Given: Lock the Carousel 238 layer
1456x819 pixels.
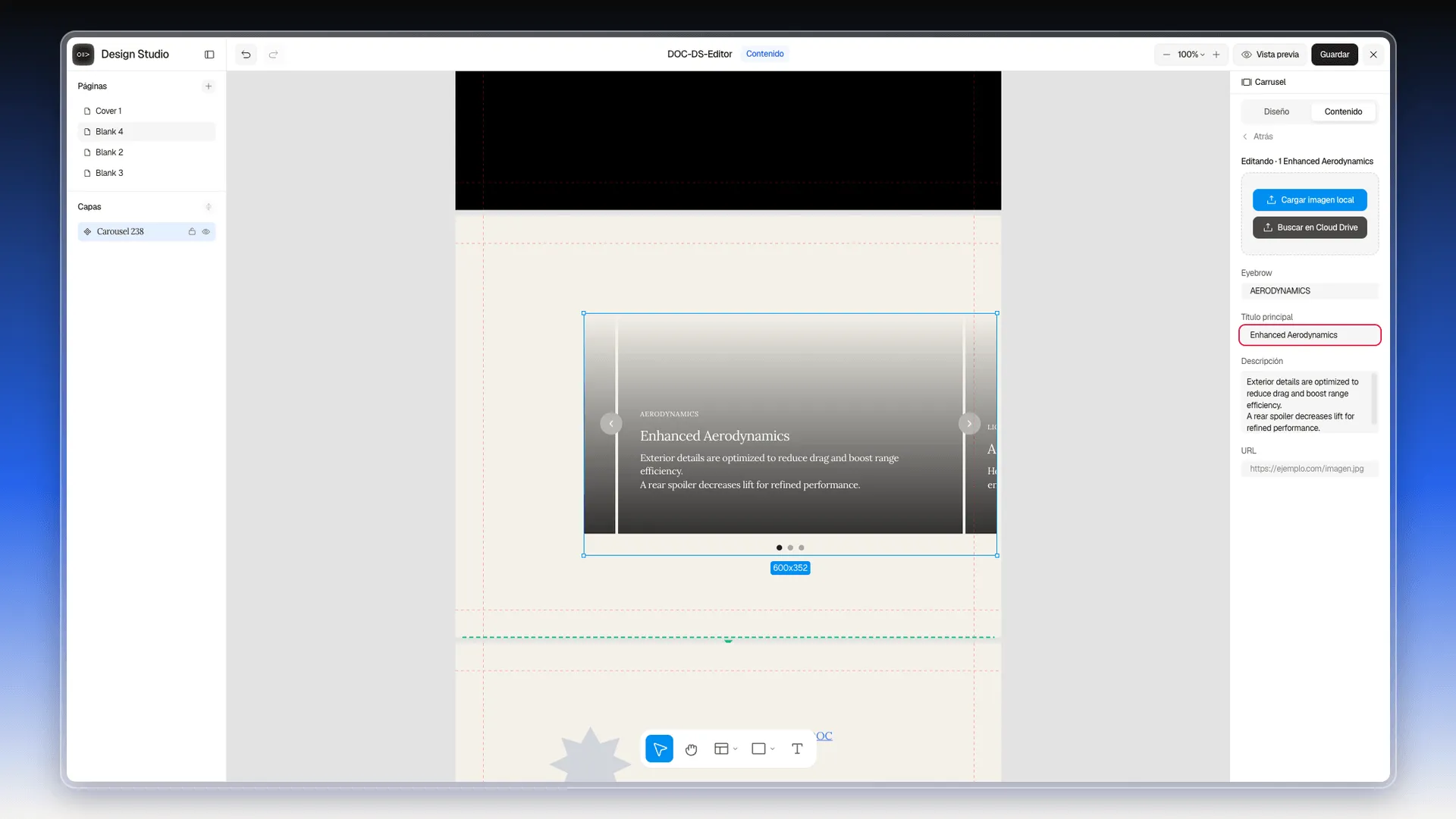Looking at the screenshot, I should [x=192, y=232].
